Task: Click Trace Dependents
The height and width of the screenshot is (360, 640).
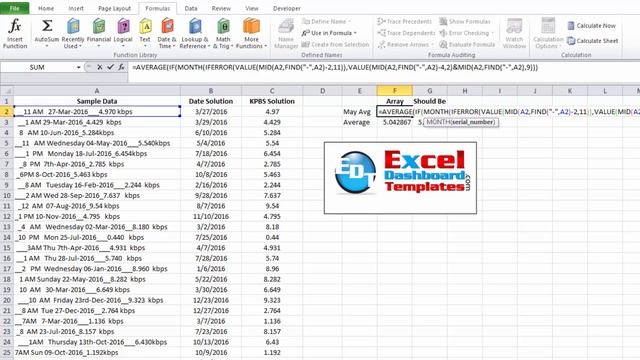Action: point(406,33)
